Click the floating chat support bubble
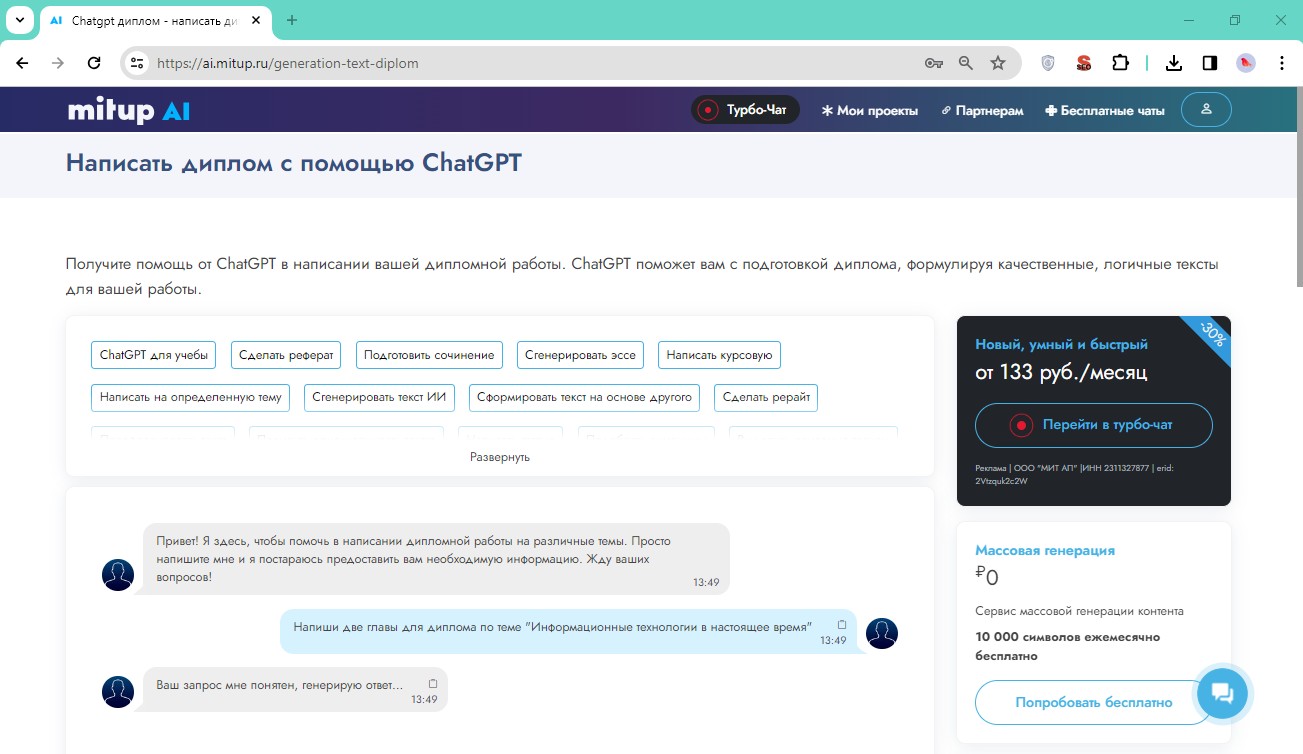 (x=1221, y=692)
